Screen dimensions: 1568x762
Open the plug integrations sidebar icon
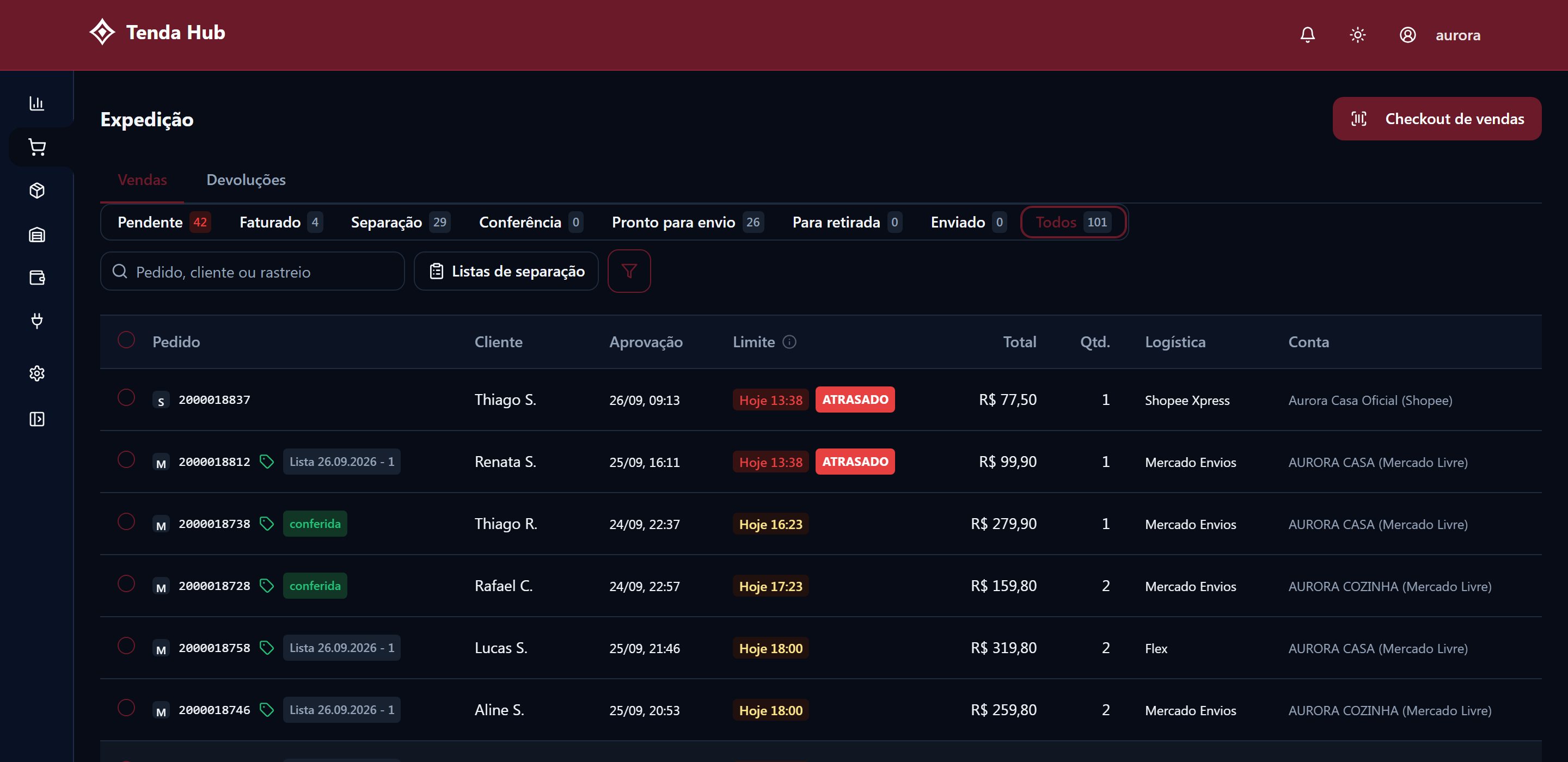pyautogui.click(x=37, y=321)
